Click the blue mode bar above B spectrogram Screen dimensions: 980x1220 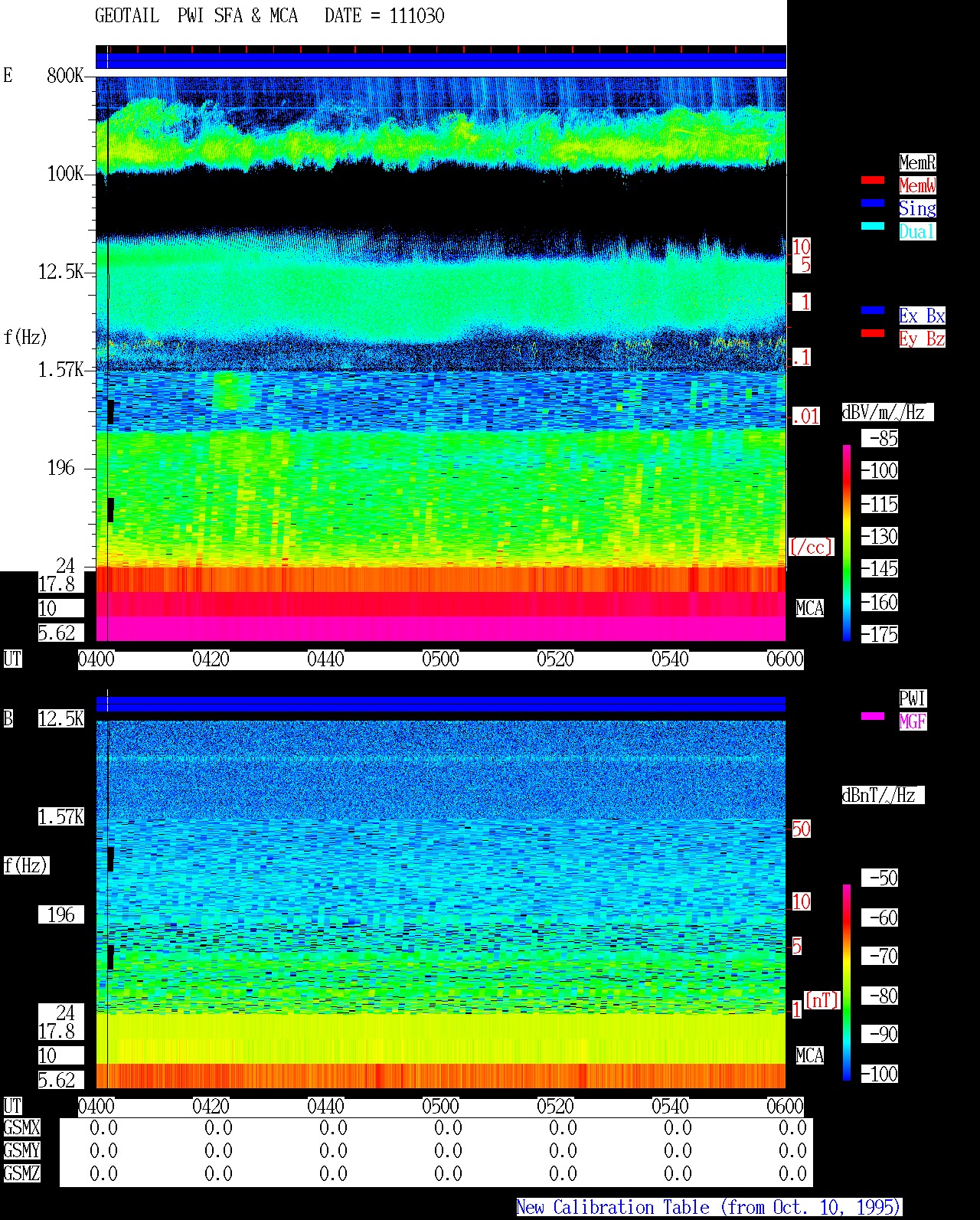(441, 704)
